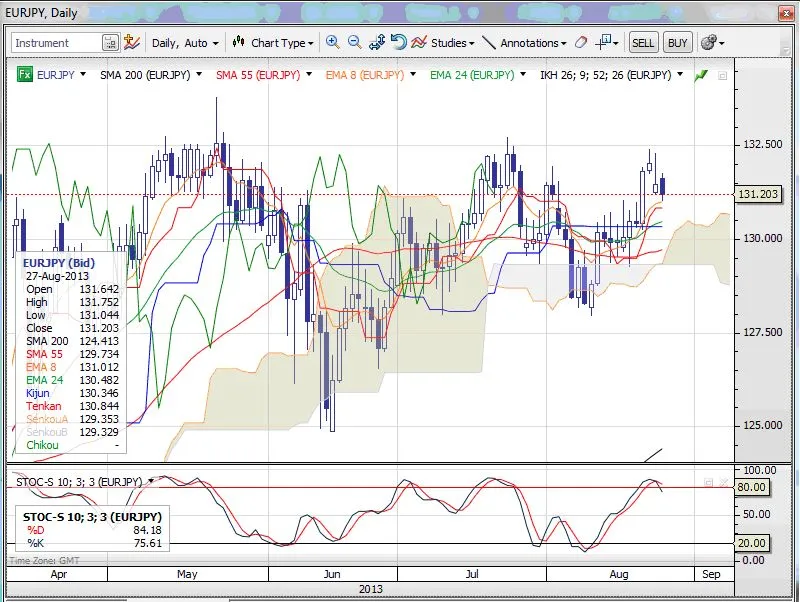The image size is (800, 602).
Task: Select the Zoom Out magnifier tool
Action: click(353, 43)
